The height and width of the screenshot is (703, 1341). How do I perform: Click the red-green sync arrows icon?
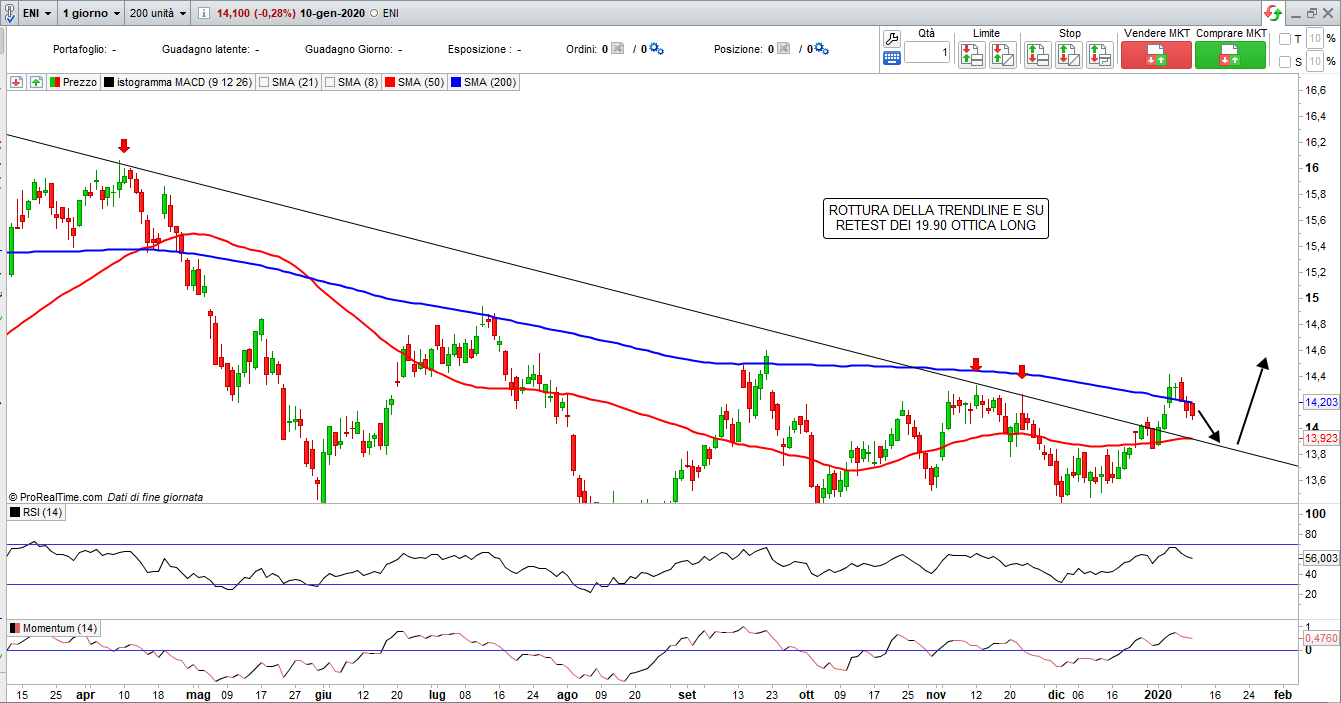pos(1271,13)
